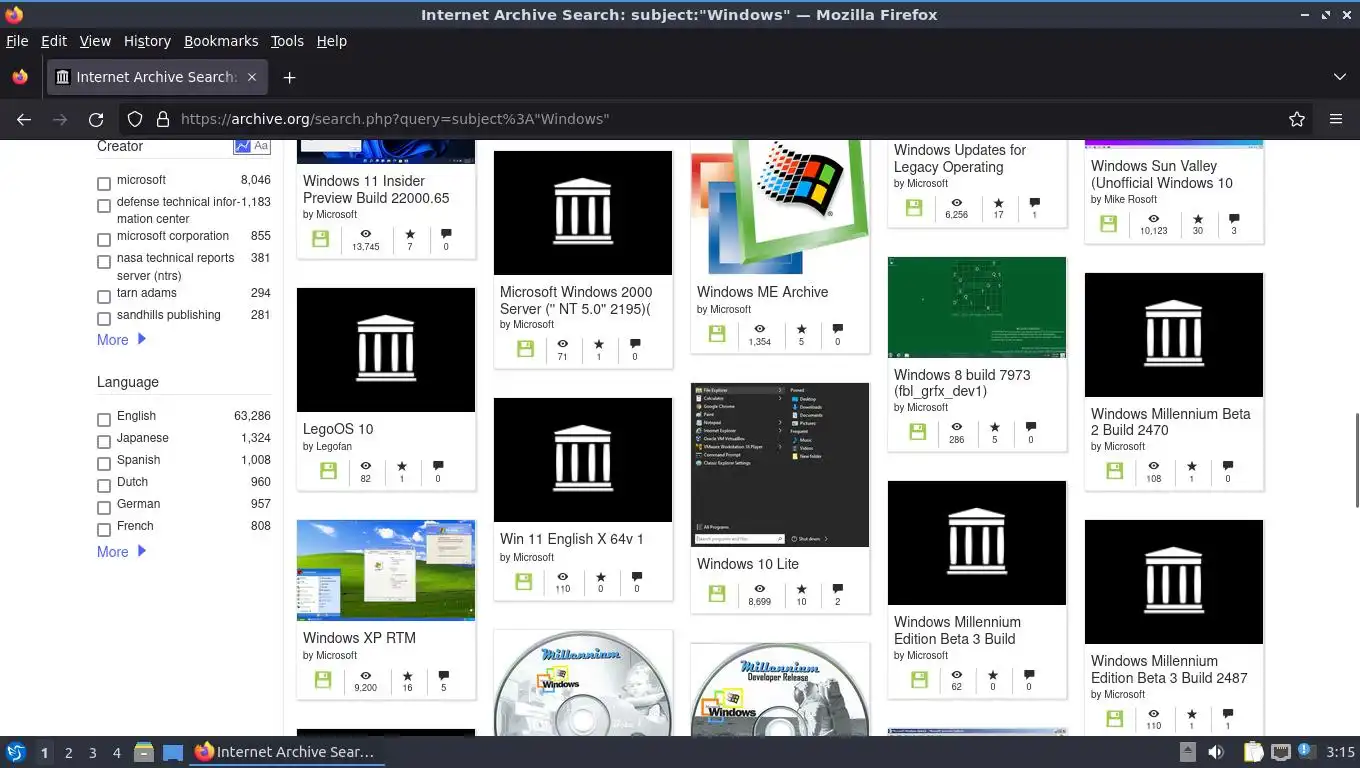Click the favorites star on Windows Updates for Legacy Operating
The height and width of the screenshot is (768, 1360).
pos(998,202)
